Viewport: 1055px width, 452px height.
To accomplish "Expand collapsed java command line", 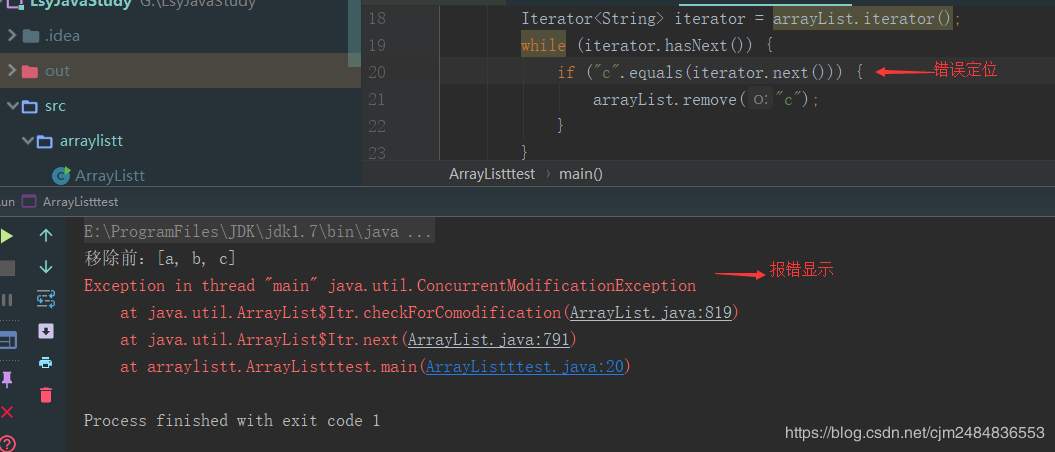I will 258,233.
